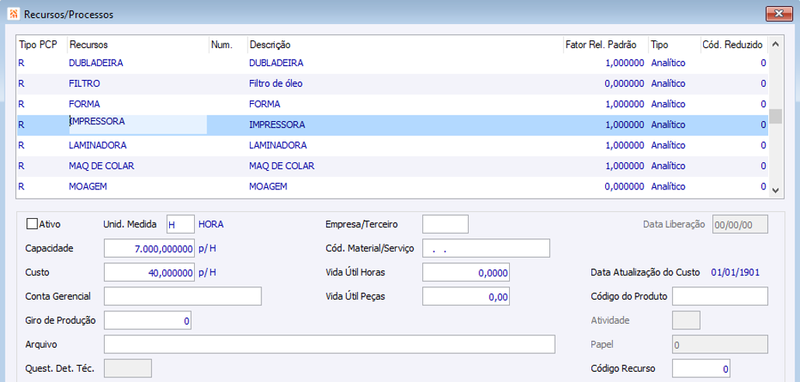Screen dimensions: 800x382
Task: Click the Unid. Medida field containing H
Action: [x=181, y=224]
